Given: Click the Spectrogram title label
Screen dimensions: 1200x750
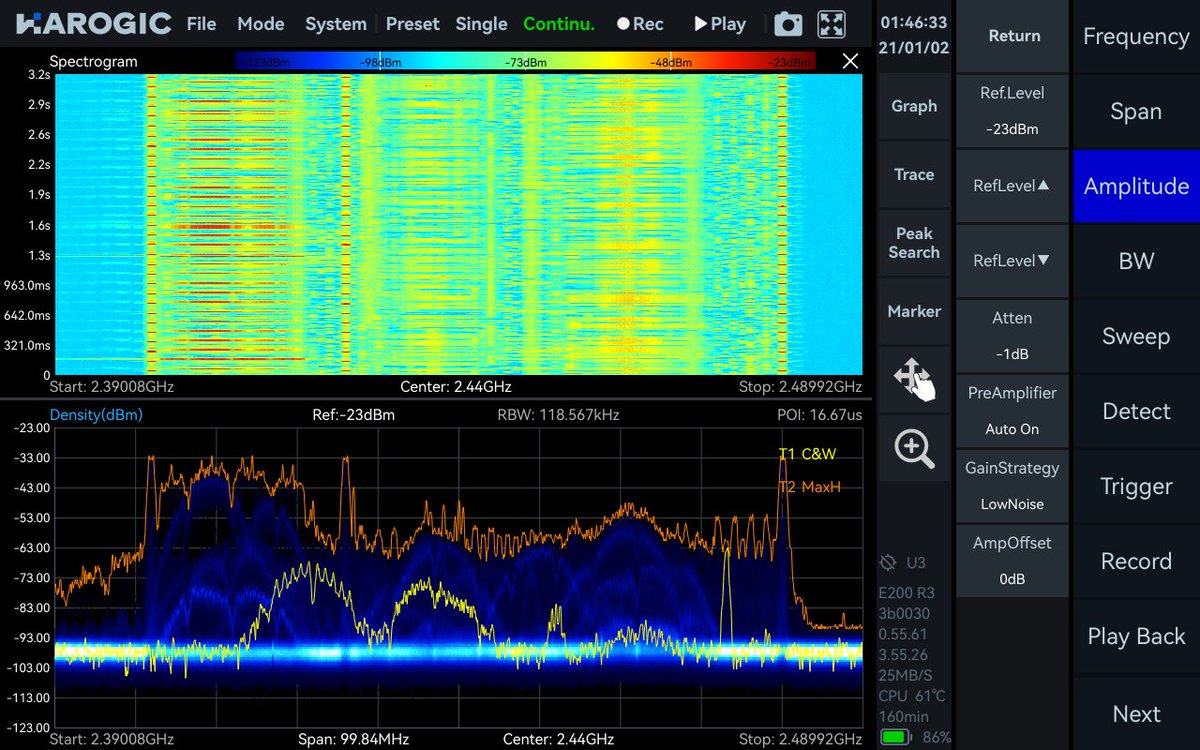Looking at the screenshot, I should click(x=93, y=62).
